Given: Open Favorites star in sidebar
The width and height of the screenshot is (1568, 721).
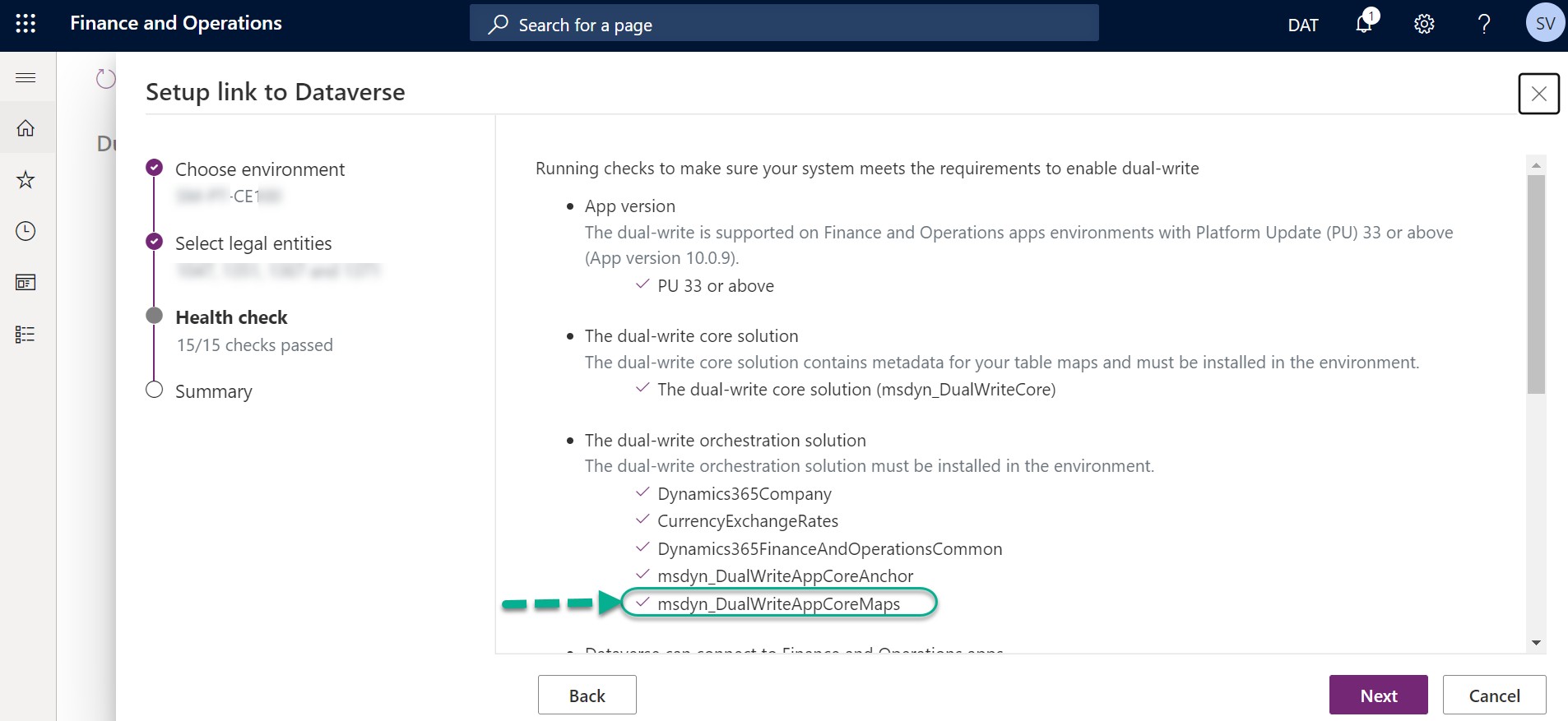Looking at the screenshot, I should (26, 180).
